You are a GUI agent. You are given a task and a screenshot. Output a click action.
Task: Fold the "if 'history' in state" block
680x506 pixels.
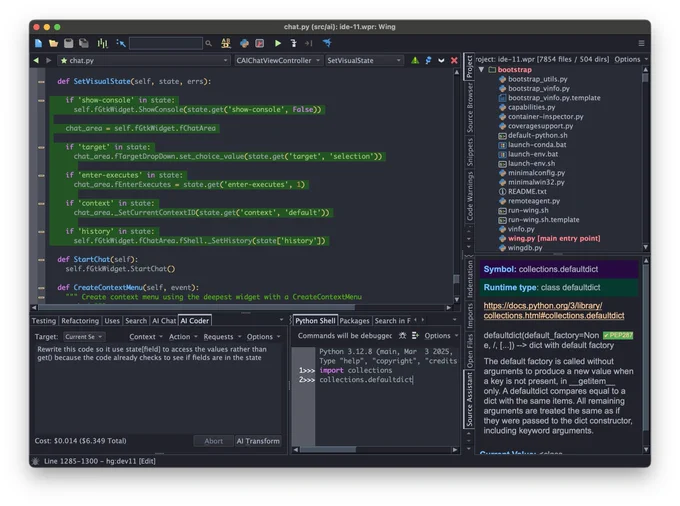click(41, 232)
